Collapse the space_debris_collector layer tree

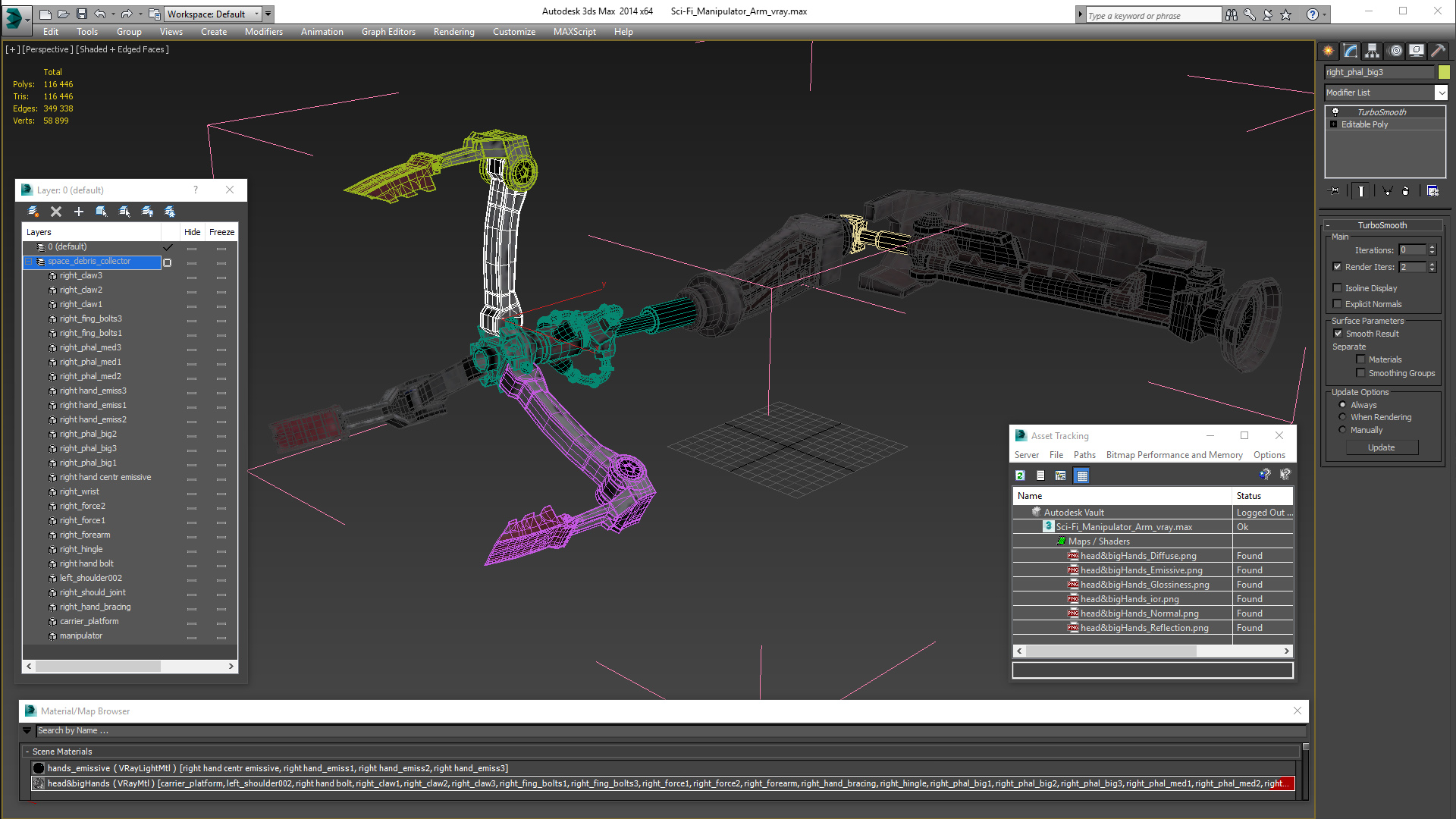click(29, 262)
